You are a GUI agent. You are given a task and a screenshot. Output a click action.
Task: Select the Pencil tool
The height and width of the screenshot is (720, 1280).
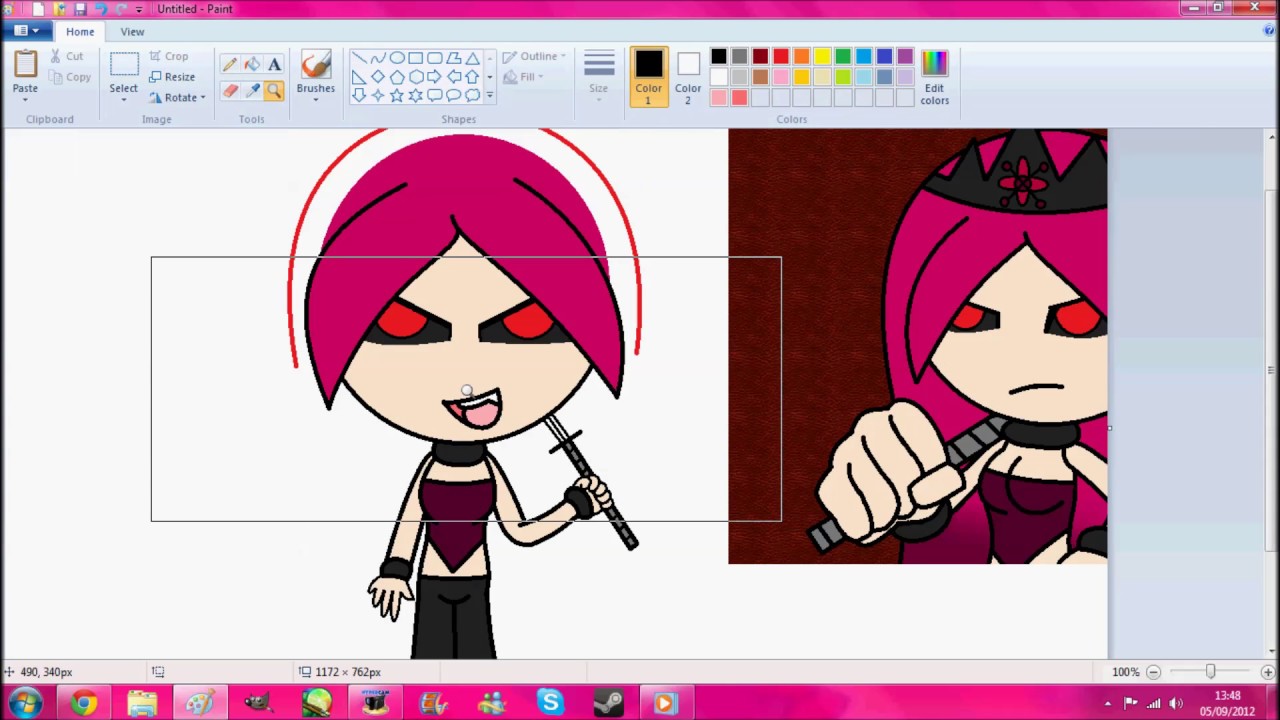tap(230, 65)
